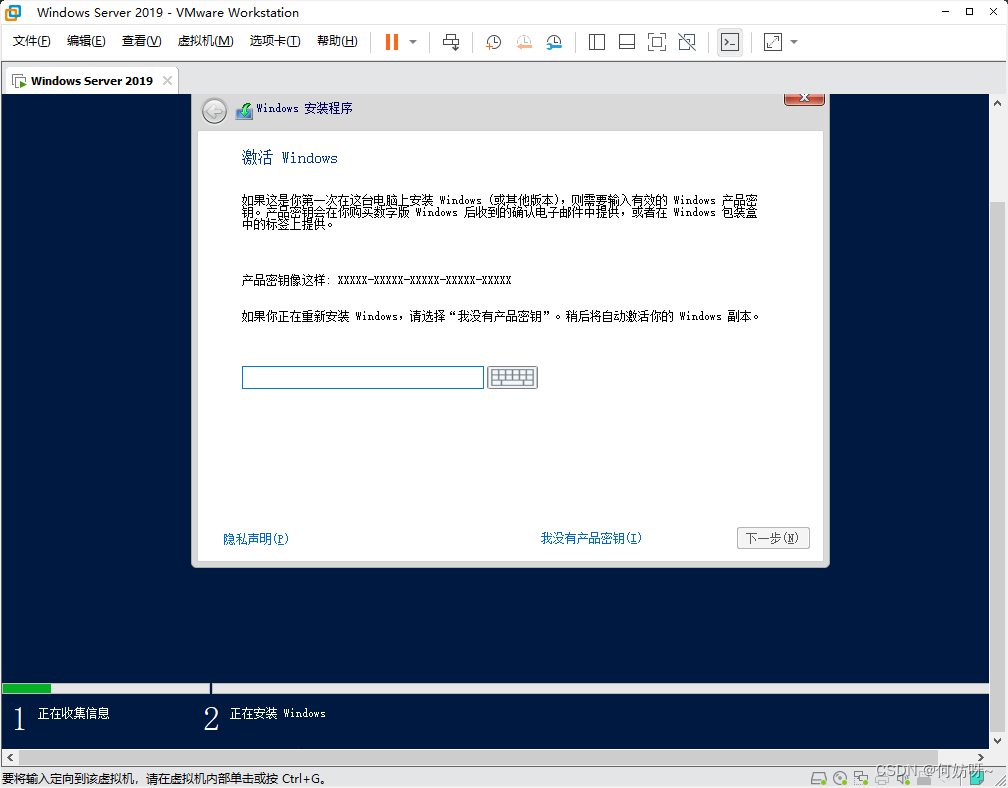Click the VMware Workstation title bar logo
Screen dimensions: 1008x788
pos(13,12)
